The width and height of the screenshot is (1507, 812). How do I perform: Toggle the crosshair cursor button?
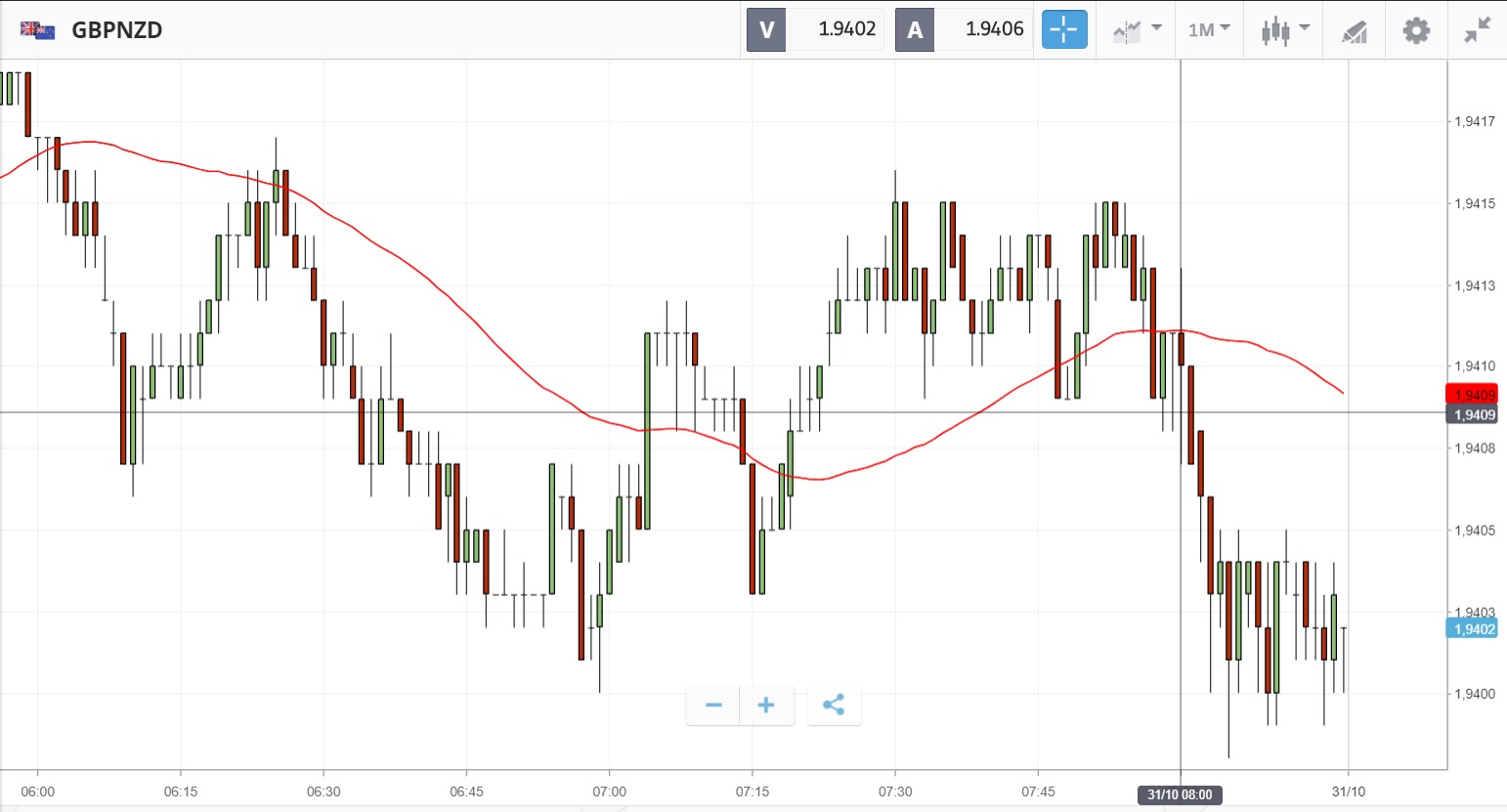coord(1063,30)
